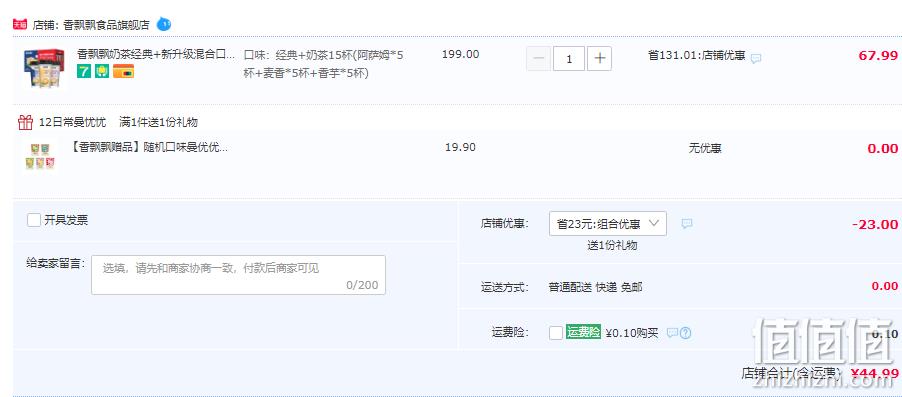Click the ¥44.99 store total
Image resolution: width=902 pixels, height=397 pixels.
pos(874,373)
